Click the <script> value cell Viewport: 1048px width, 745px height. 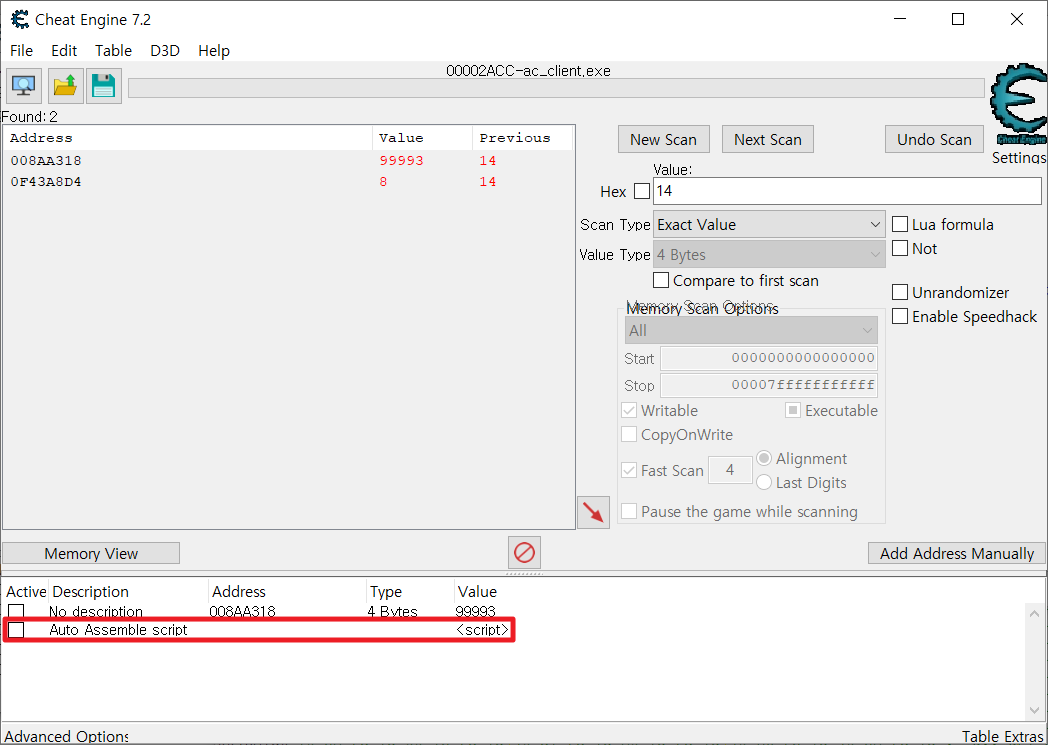point(483,629)
